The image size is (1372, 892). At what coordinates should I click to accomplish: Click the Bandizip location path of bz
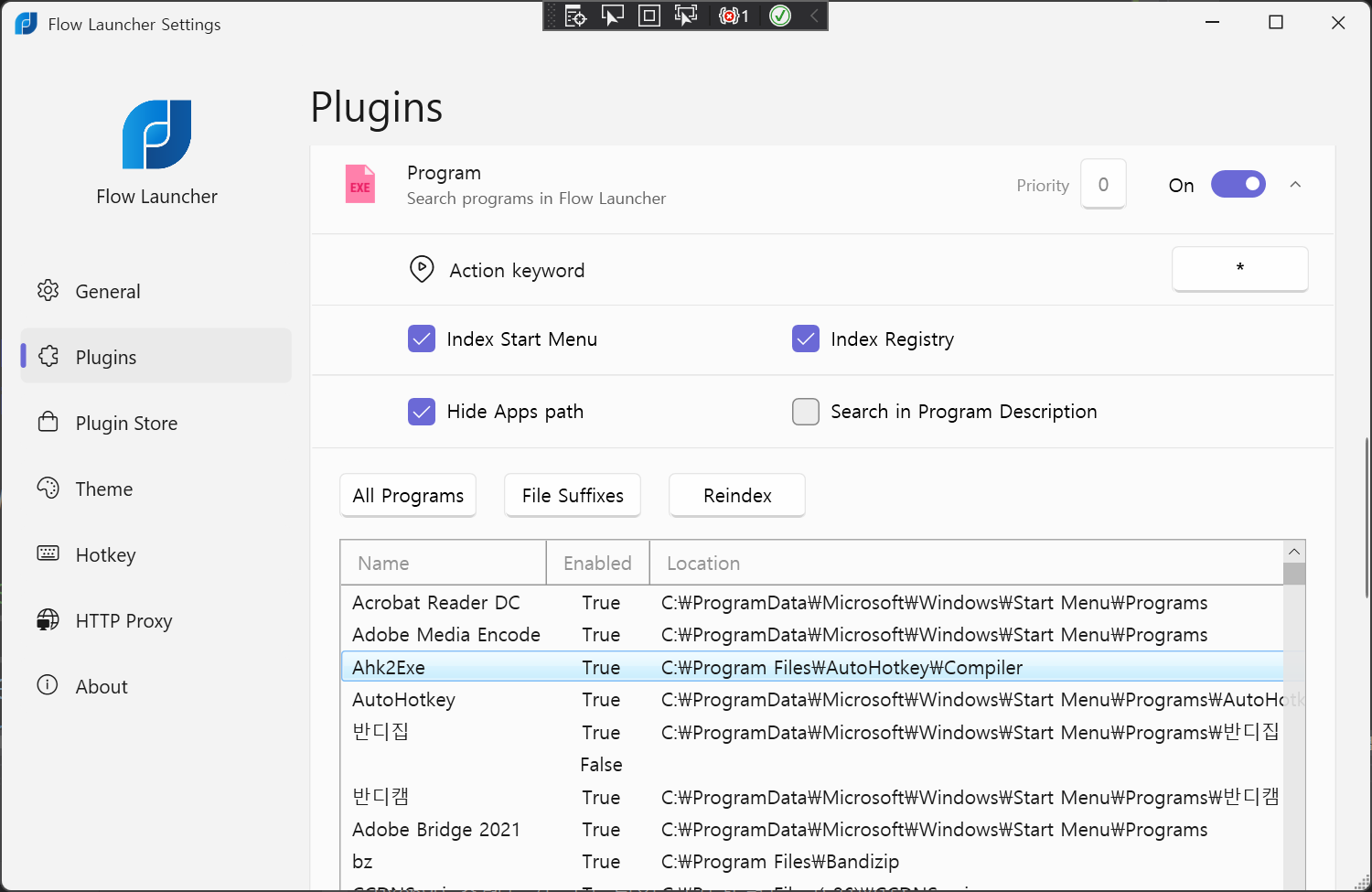pyautogui.click(x=780, y=862)
